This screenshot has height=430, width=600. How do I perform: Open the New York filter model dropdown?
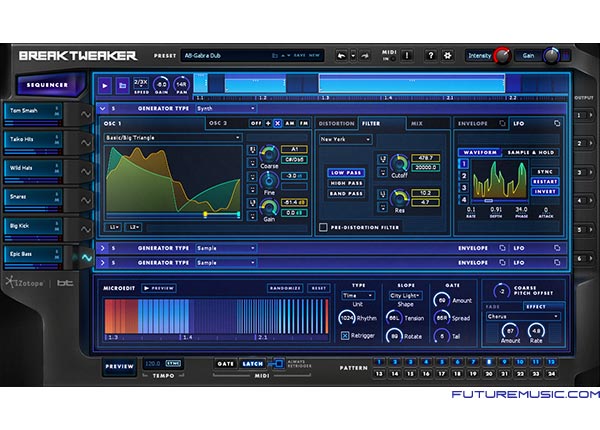[345, 139]
